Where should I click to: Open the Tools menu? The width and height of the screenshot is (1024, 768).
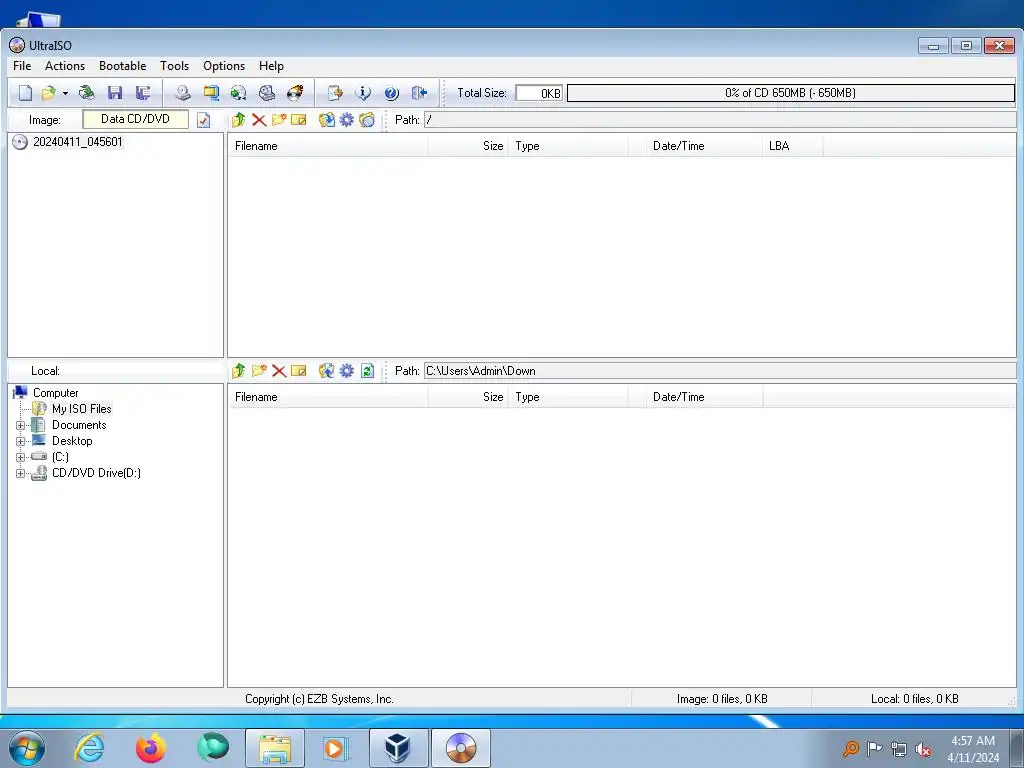tap(174, 66)
